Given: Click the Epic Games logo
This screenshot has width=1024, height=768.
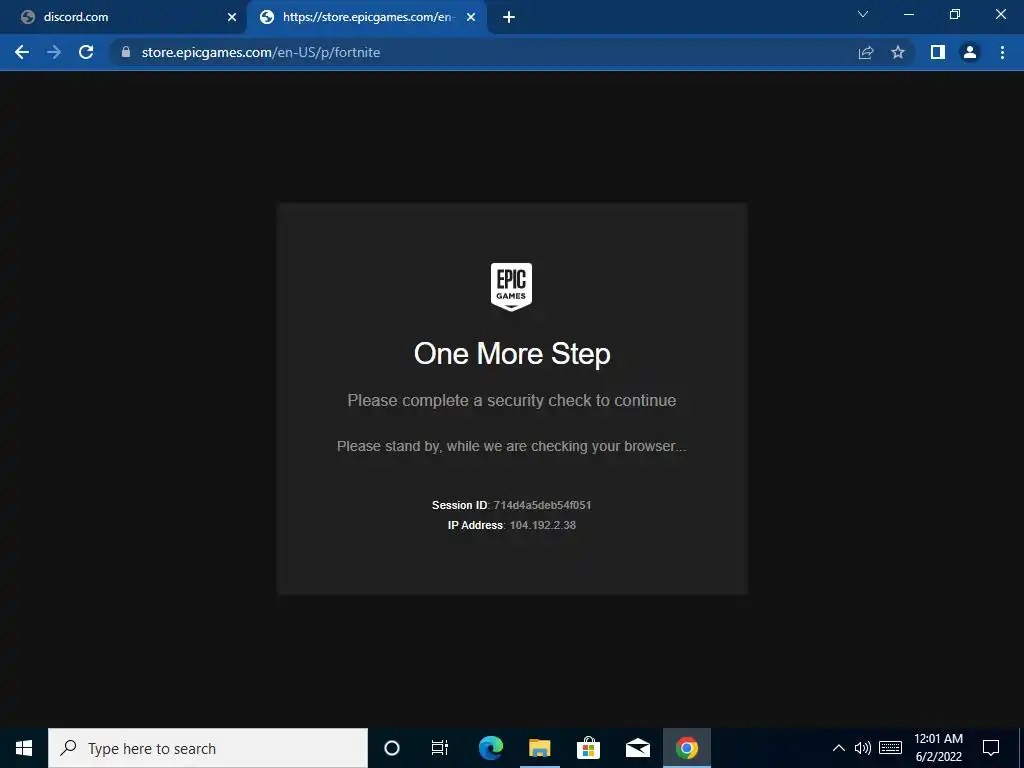Looking at the screenshot, I should [x=511, y=287].
